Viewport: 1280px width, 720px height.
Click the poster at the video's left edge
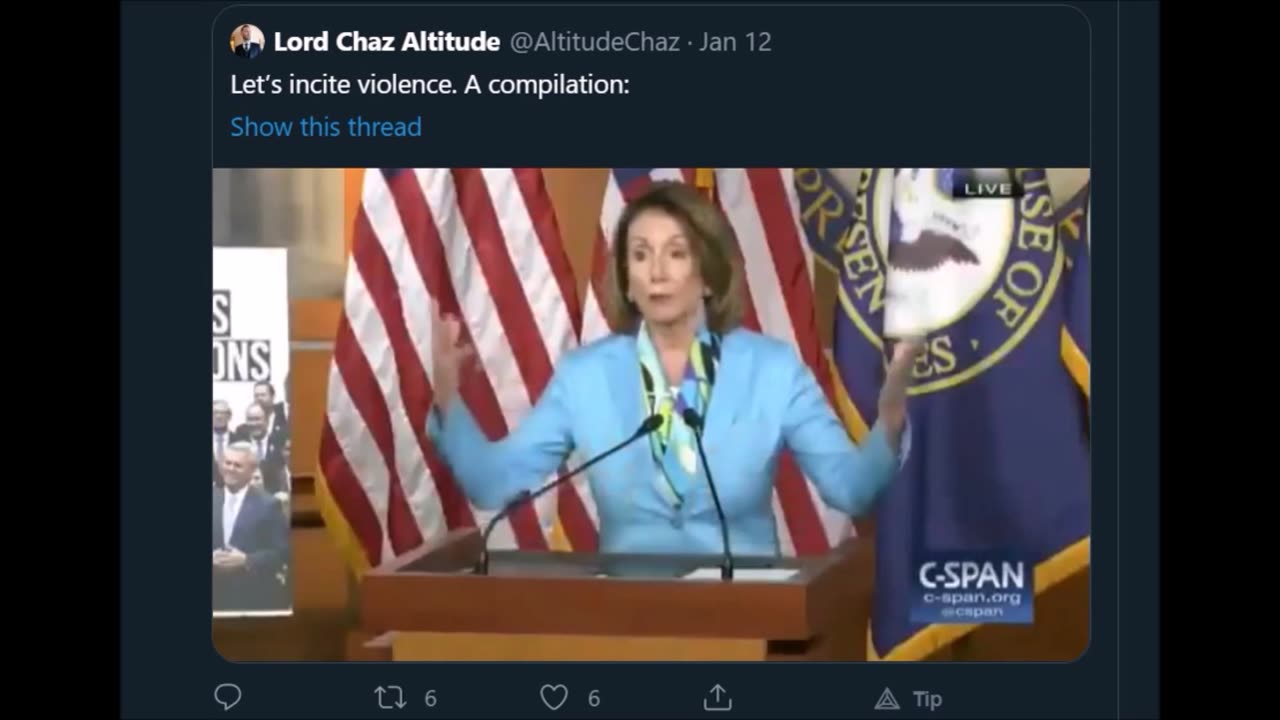coord(252,430)
